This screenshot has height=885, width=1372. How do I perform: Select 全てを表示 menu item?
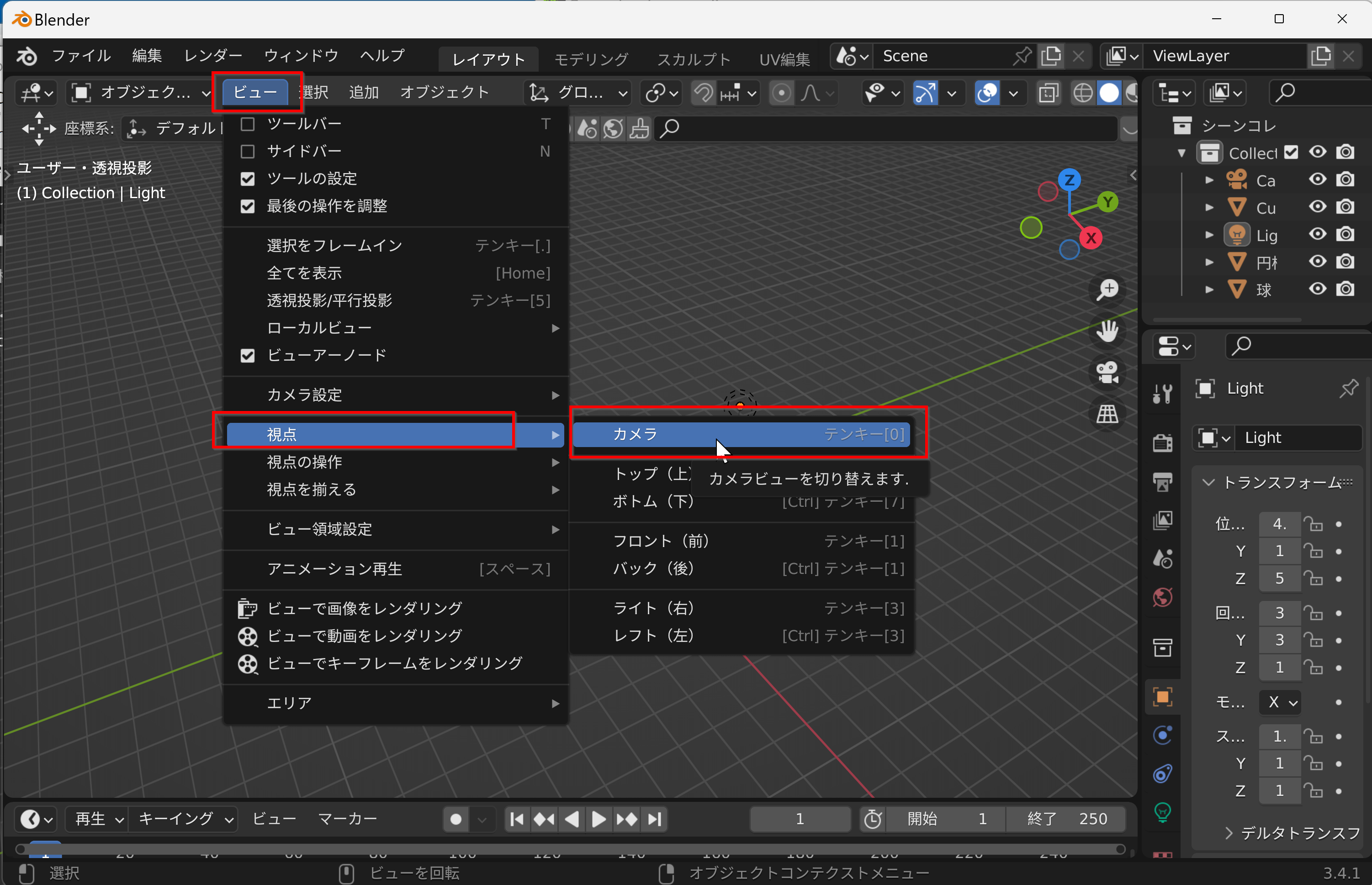pos(396,273)
